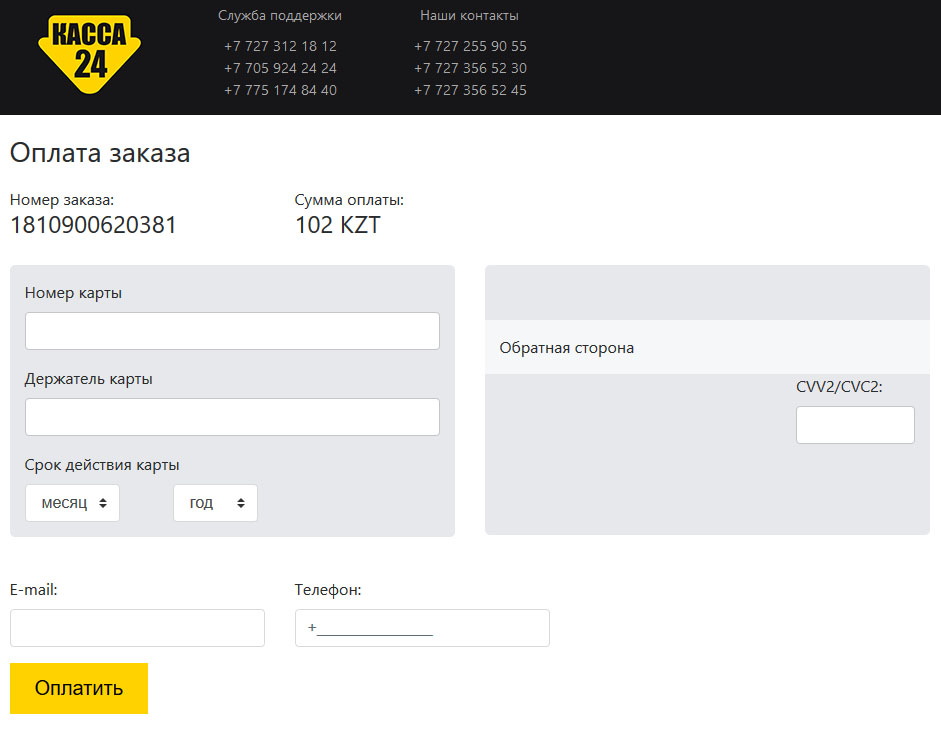Select the CVV2/CVC2 entry box
Screen dimensions: 941x729
(x=854, y=424)
